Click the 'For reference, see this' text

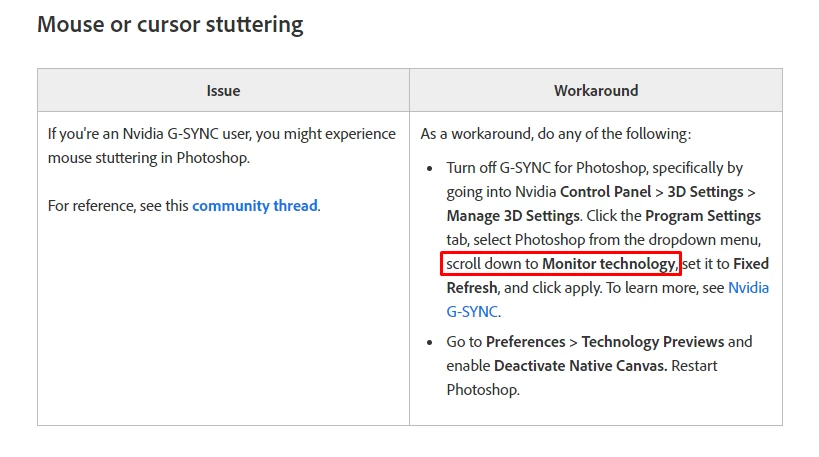pos(118,206)
